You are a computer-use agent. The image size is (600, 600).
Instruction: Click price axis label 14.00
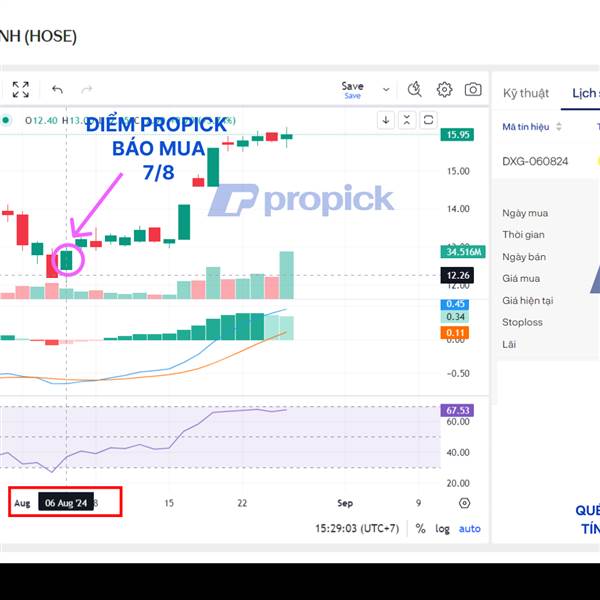pos(458,209)
